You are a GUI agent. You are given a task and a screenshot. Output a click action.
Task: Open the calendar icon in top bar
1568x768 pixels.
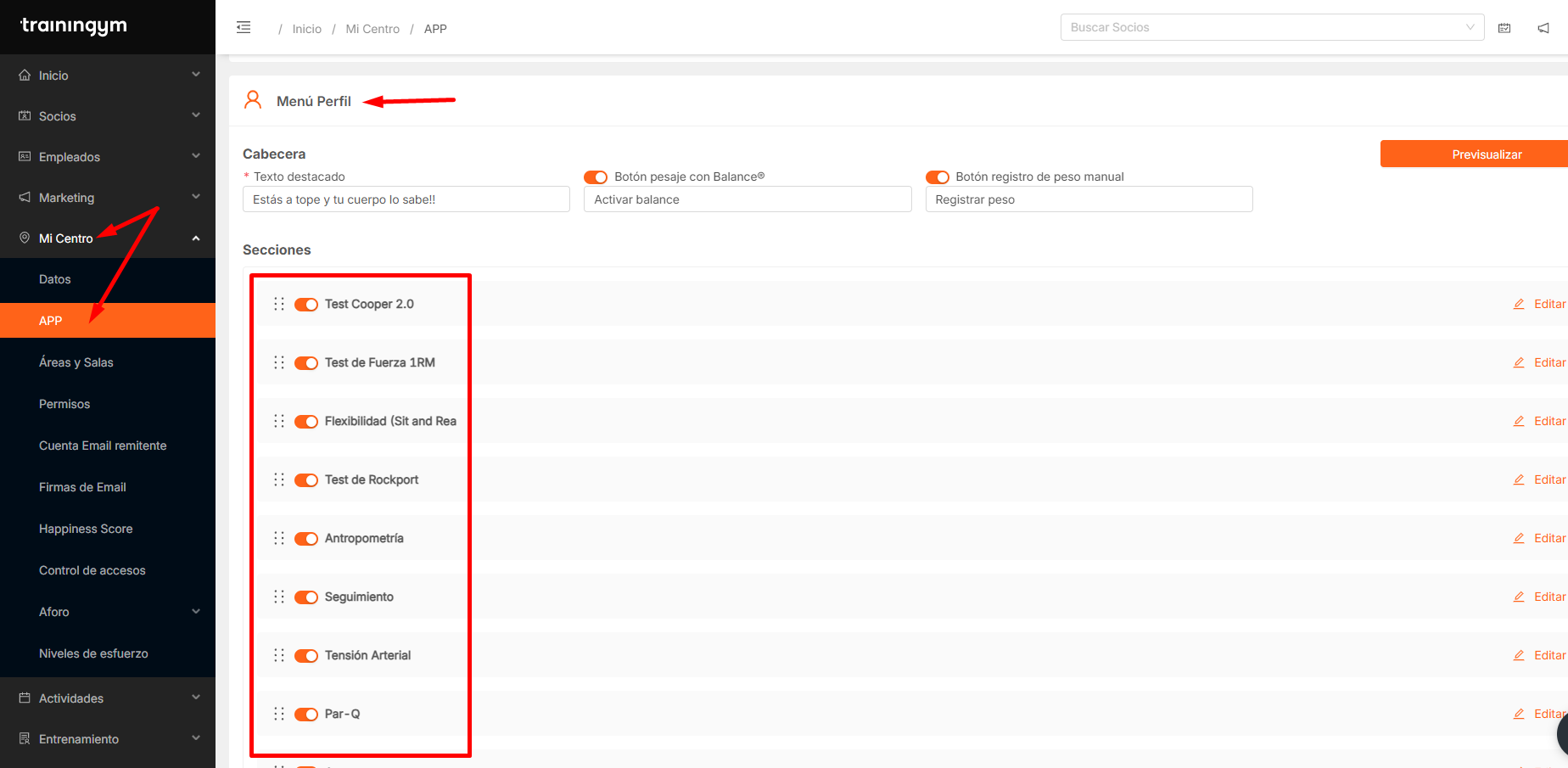click(x=1504, y=28)
